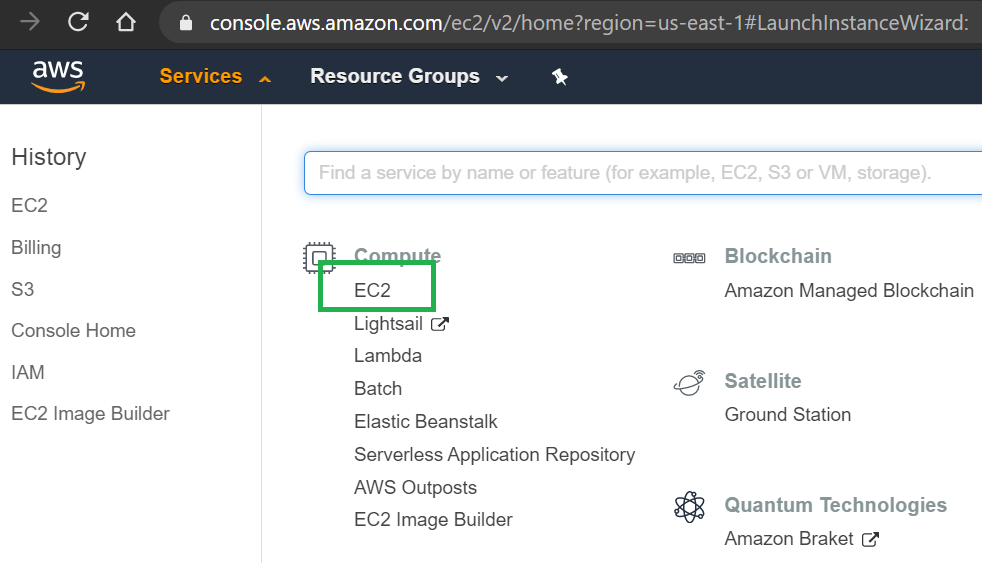
Task: Click the service search field
Action: pyautogui.click(x=640, y=173)
